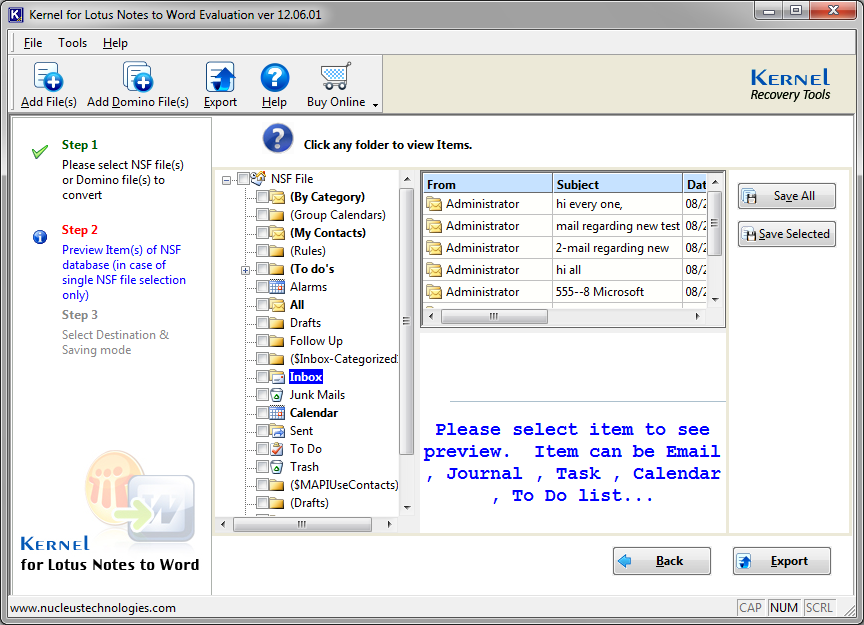This screenshot has height=625, width=864.
Task: Select the ($MAPIUseContacts) folder label
Action: [344, 485]
